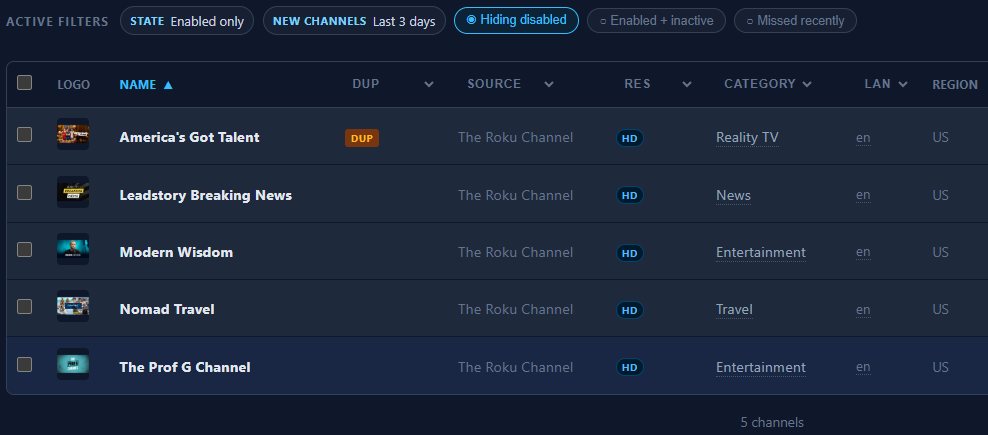Viewport: 988px width, 435px height.
Task: Edit the Entertainment category for Modern Wisdom
Action: (761, 253)
